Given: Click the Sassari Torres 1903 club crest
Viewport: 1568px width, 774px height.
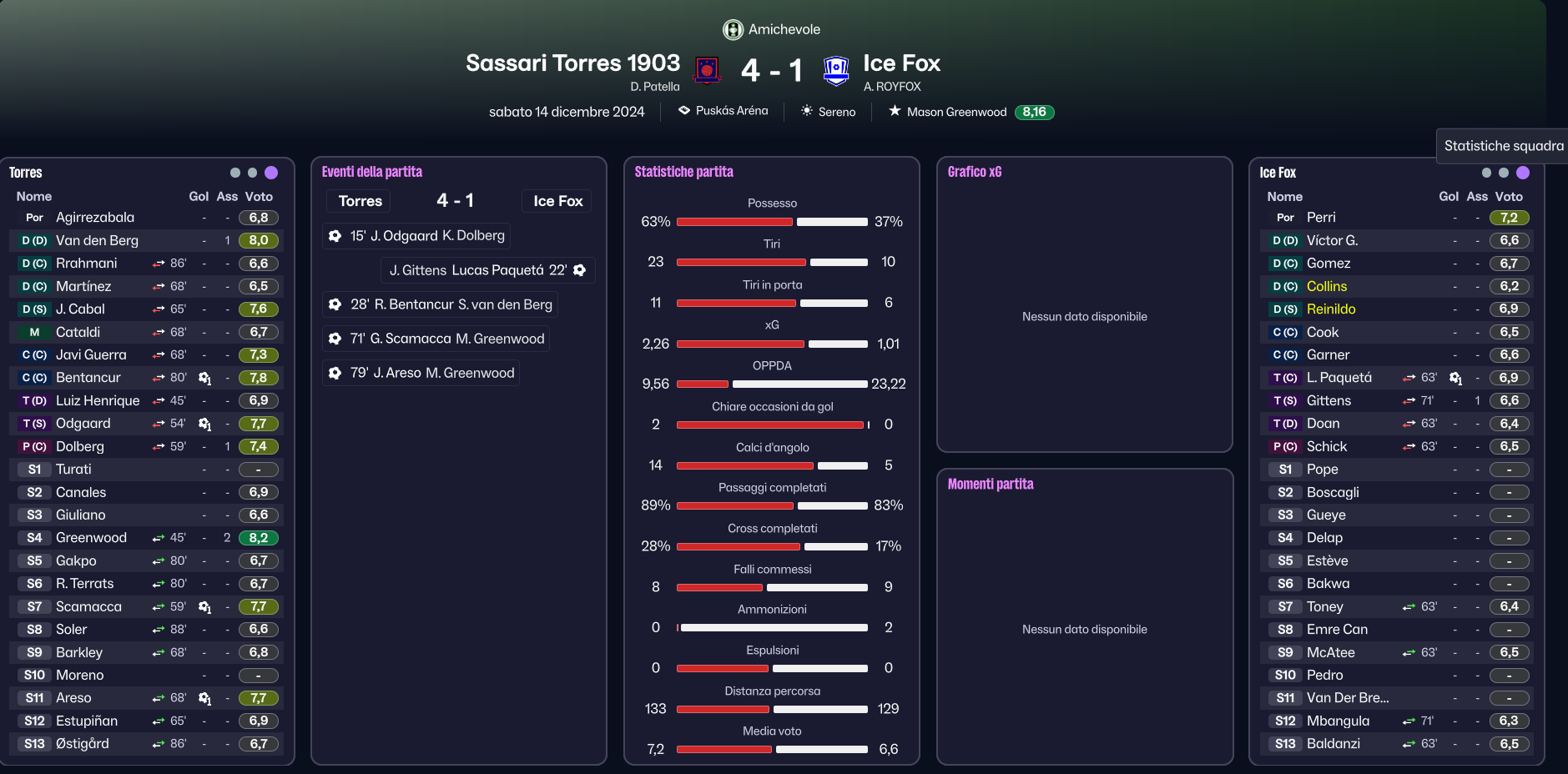Looking at the screenshot, I should coord(707,70).
